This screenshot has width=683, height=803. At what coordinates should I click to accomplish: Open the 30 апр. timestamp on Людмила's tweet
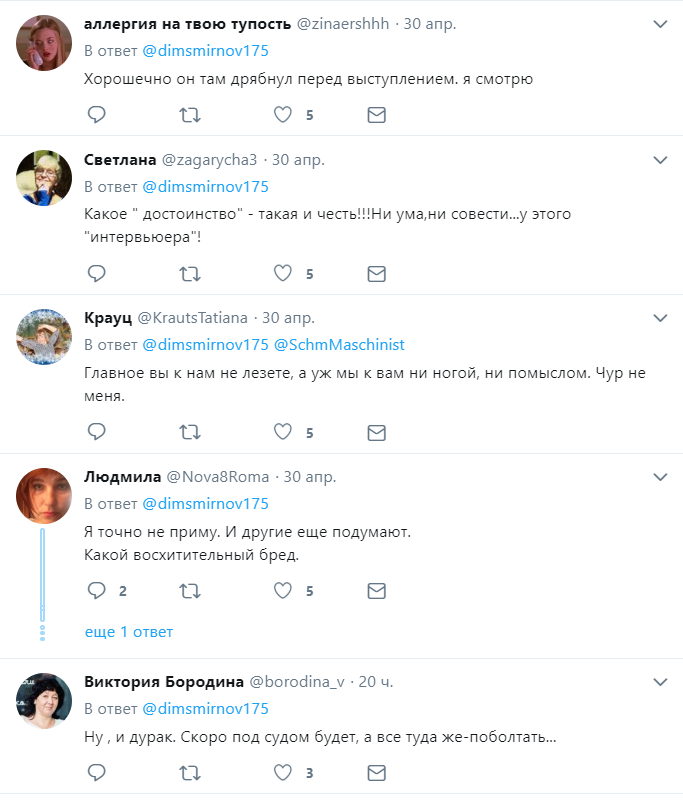310,477
